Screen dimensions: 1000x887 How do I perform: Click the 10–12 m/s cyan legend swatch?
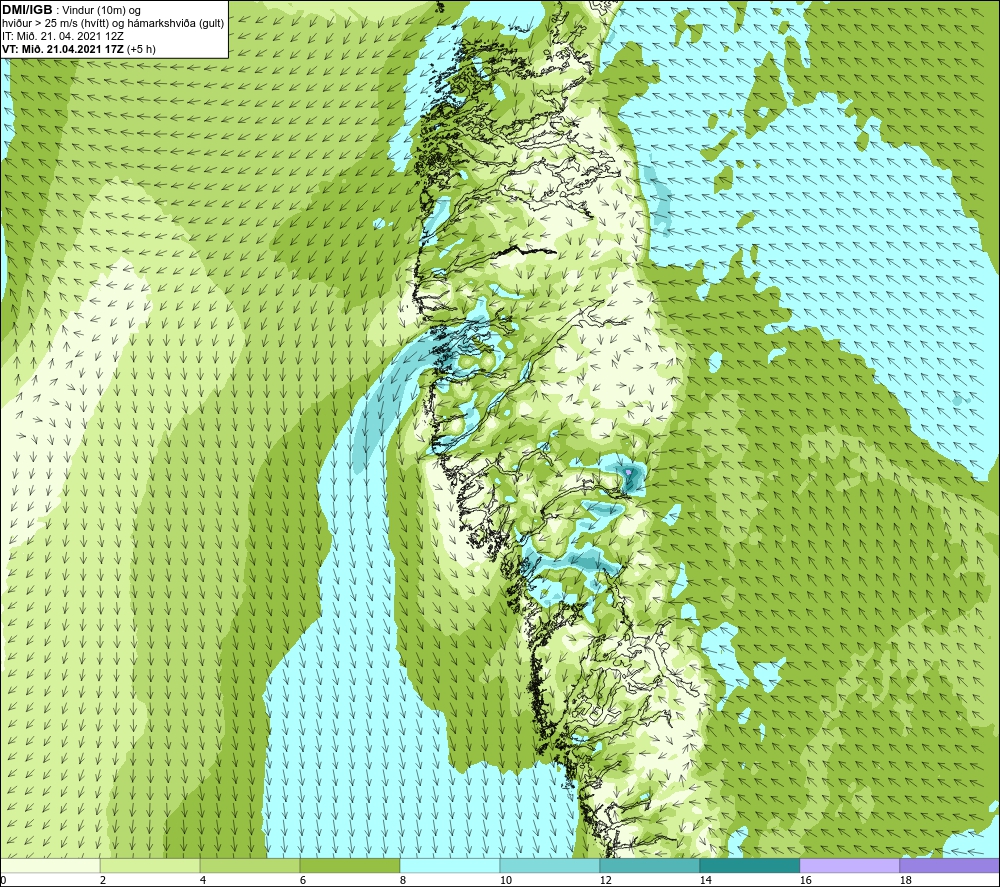[x=550, y=865]
